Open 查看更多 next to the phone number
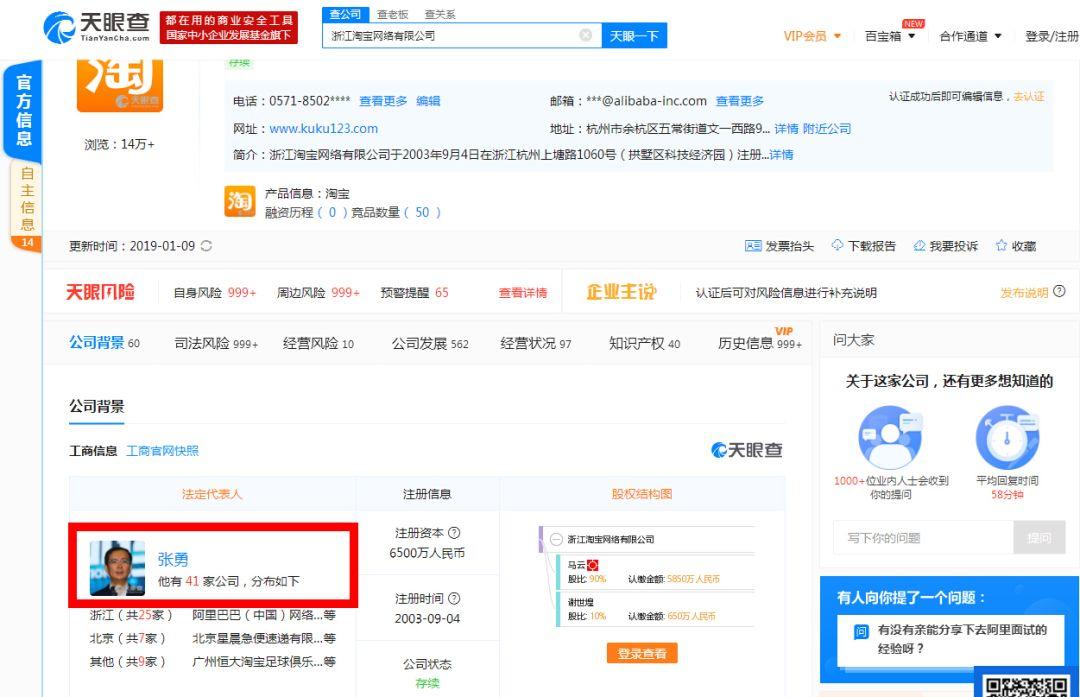The height and width of the screenshot is (697, 1080). click(383, 101)
